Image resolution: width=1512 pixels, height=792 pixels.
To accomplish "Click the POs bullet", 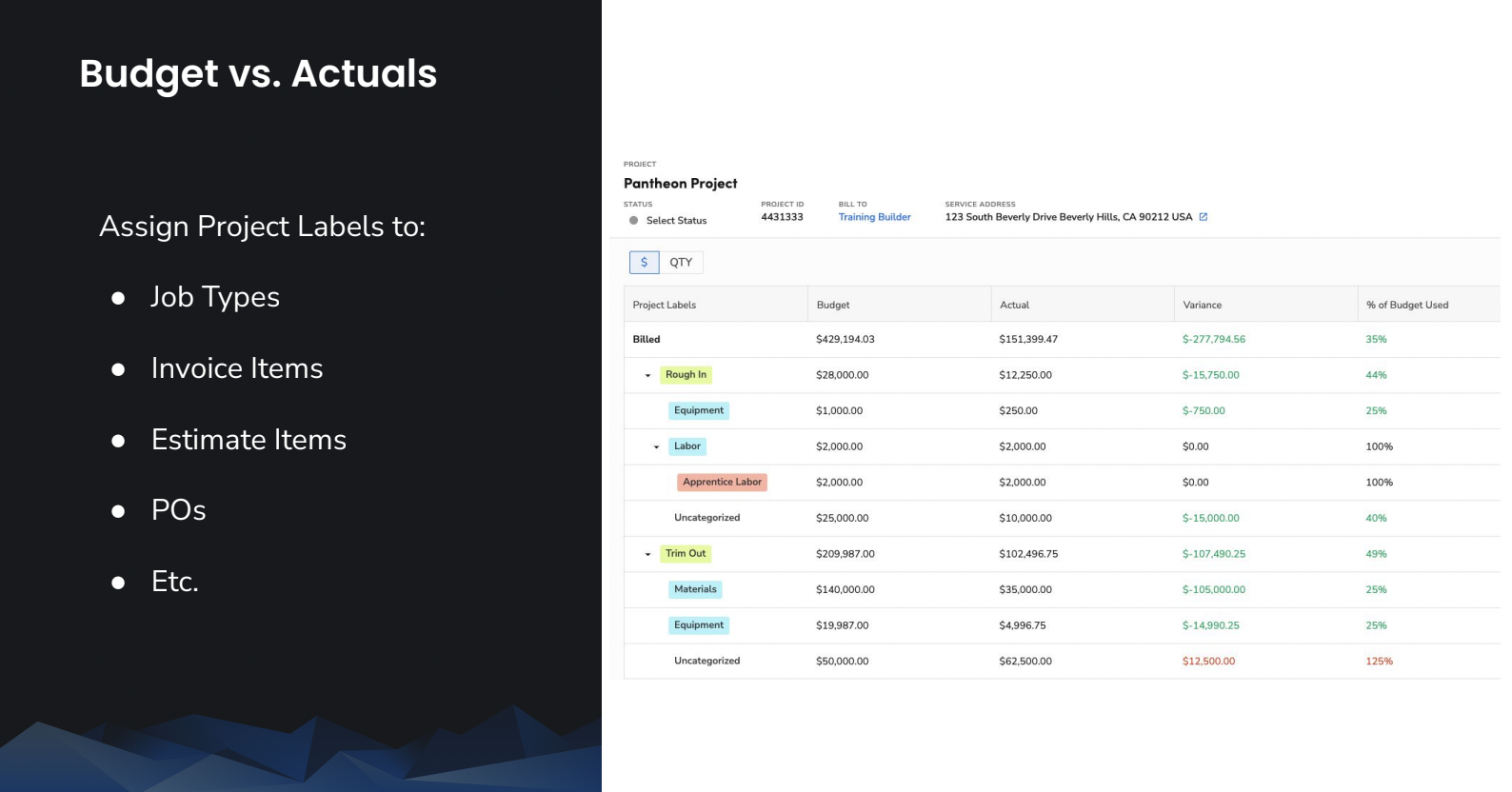I will click(x=178, y=510).
